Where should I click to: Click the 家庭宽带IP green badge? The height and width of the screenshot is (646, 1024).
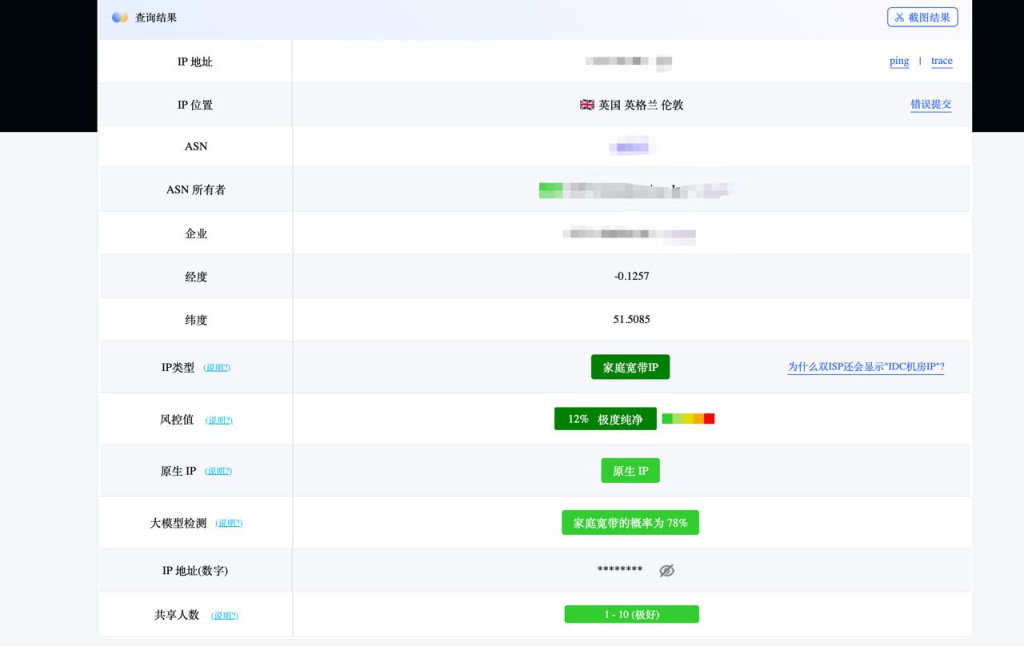[x=630, y=367]
